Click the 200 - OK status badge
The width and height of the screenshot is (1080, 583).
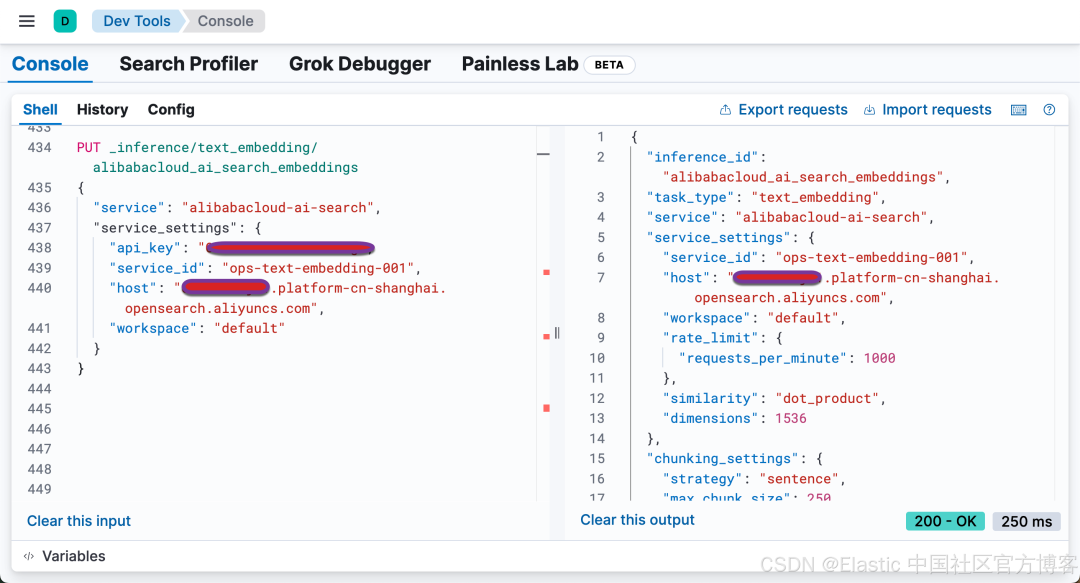click(x=945, y=521)
